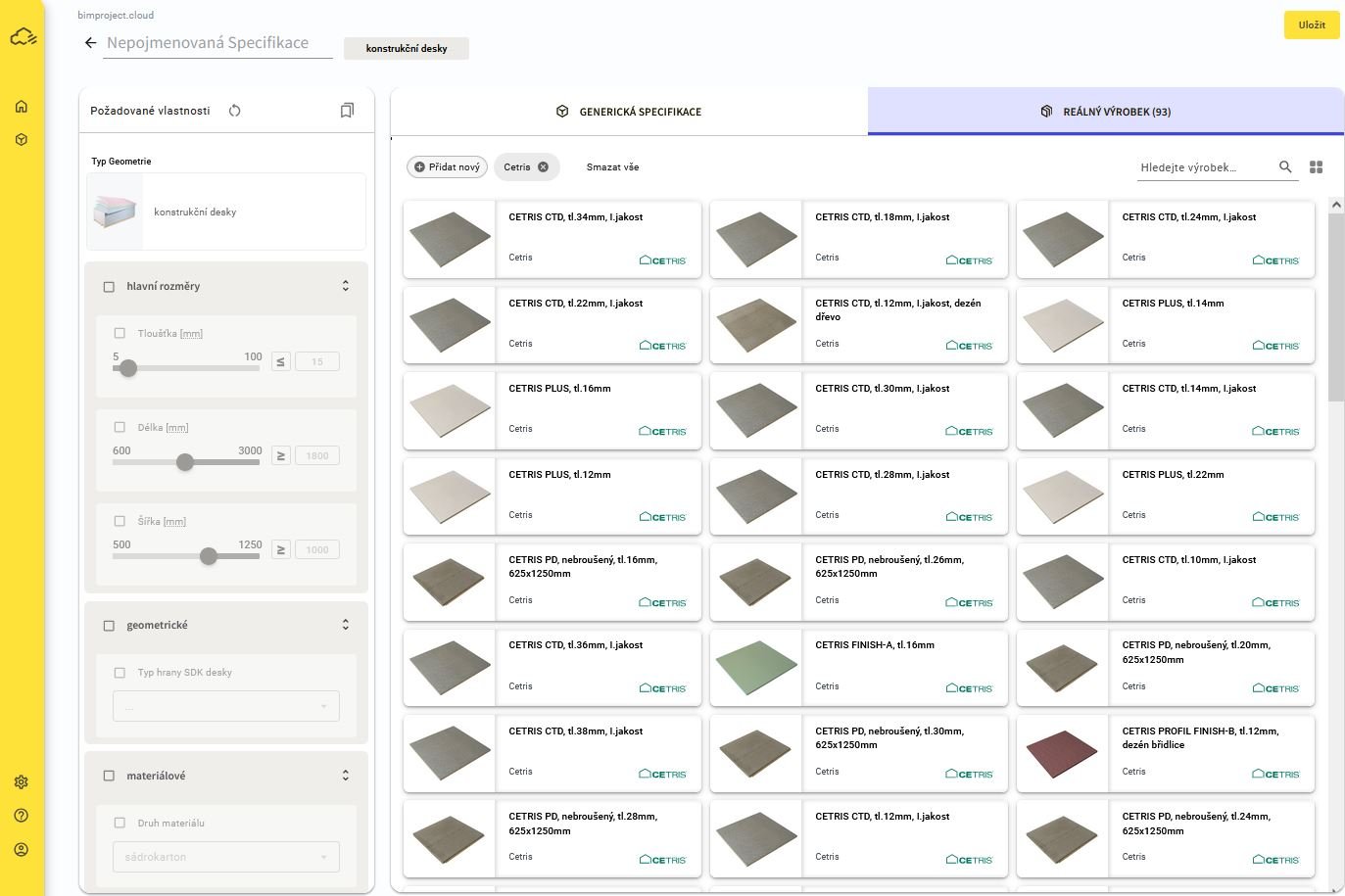Click the Tloušťka slider handle
This screenshot has height=896, width=1345.
[128, 368]
